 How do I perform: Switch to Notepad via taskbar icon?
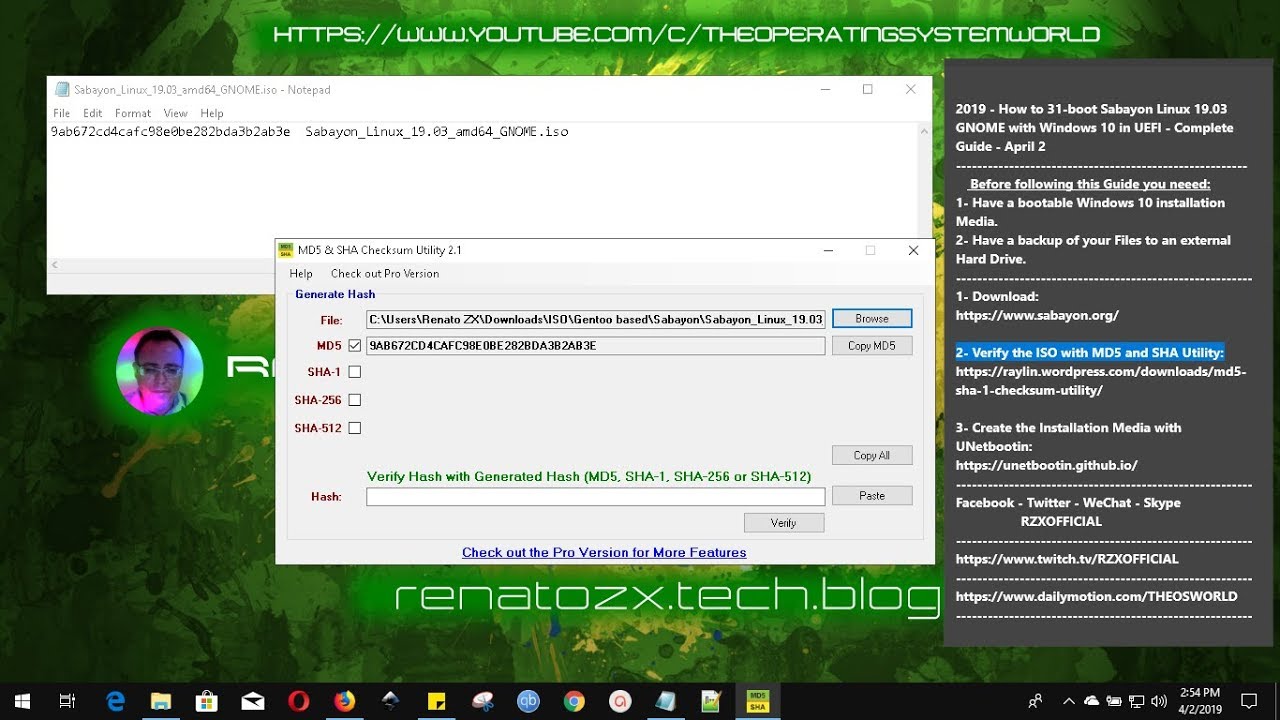[x=665, y=701]
